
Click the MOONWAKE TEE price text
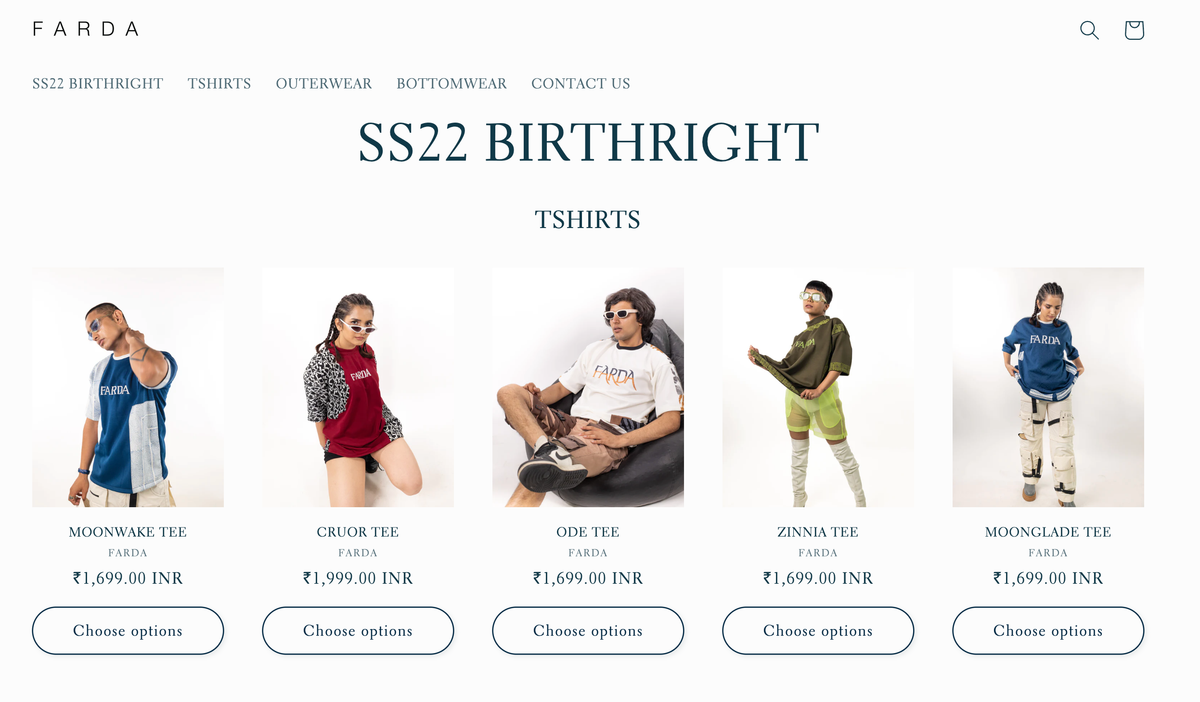[127, 578]
